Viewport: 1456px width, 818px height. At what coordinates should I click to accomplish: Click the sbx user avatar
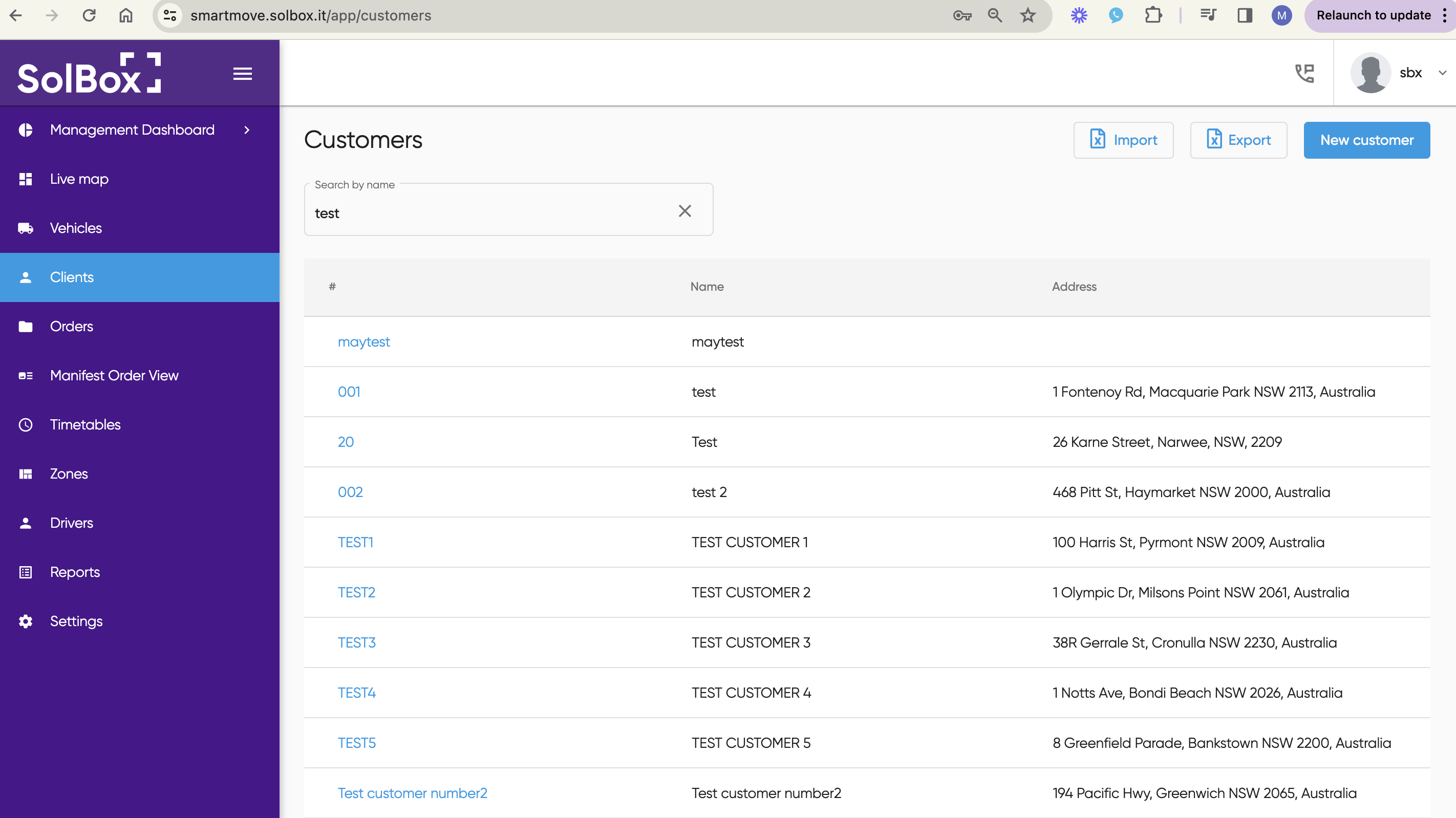pyautogui.click(x=1371, y=73)
